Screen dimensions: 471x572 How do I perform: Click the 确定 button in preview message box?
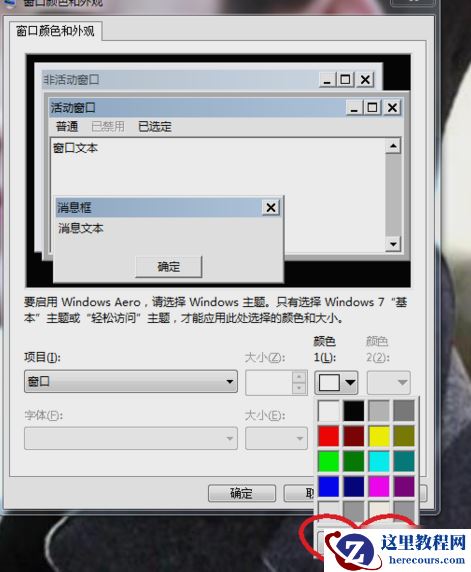tap(169, 267)
